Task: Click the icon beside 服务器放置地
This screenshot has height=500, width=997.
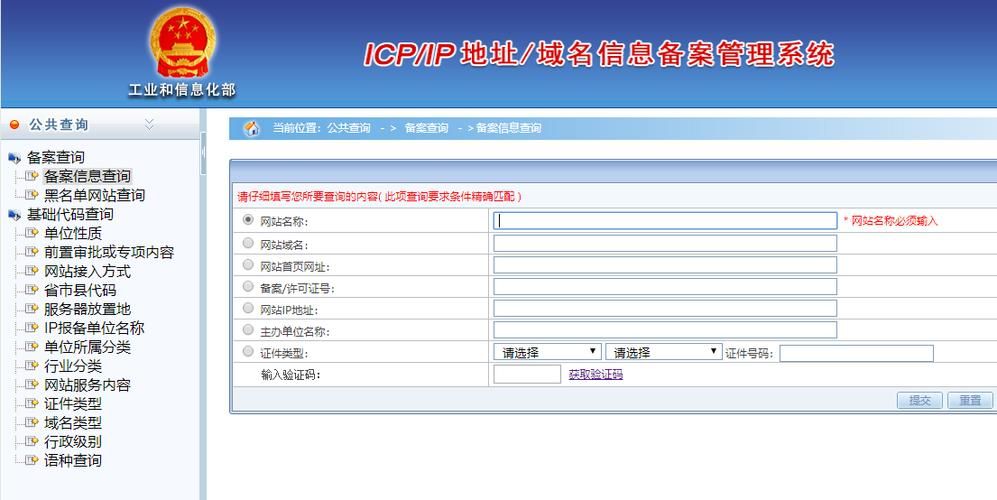Action: pos(32,309)
